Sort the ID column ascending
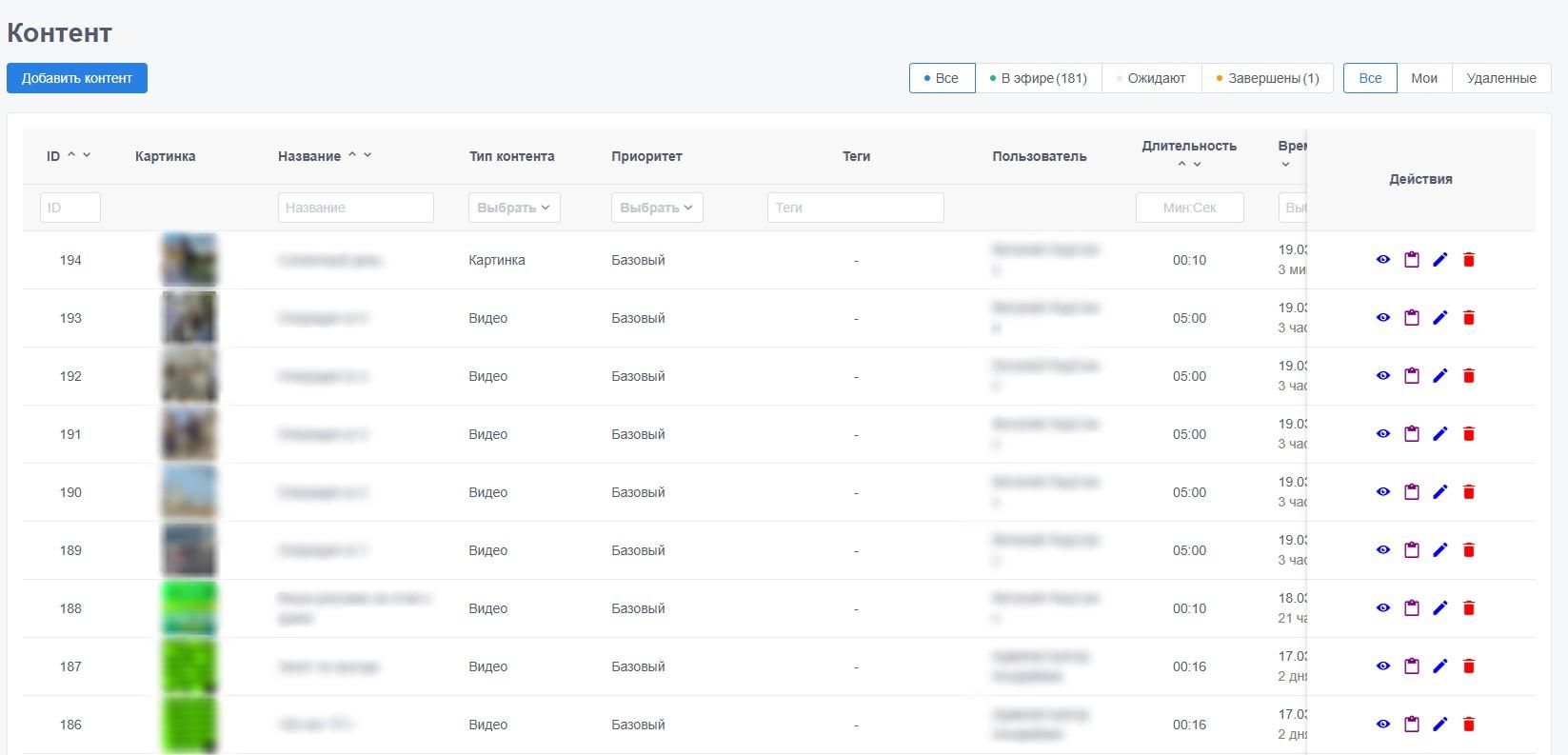This screenshot has height=755, width=1568. 71,154
